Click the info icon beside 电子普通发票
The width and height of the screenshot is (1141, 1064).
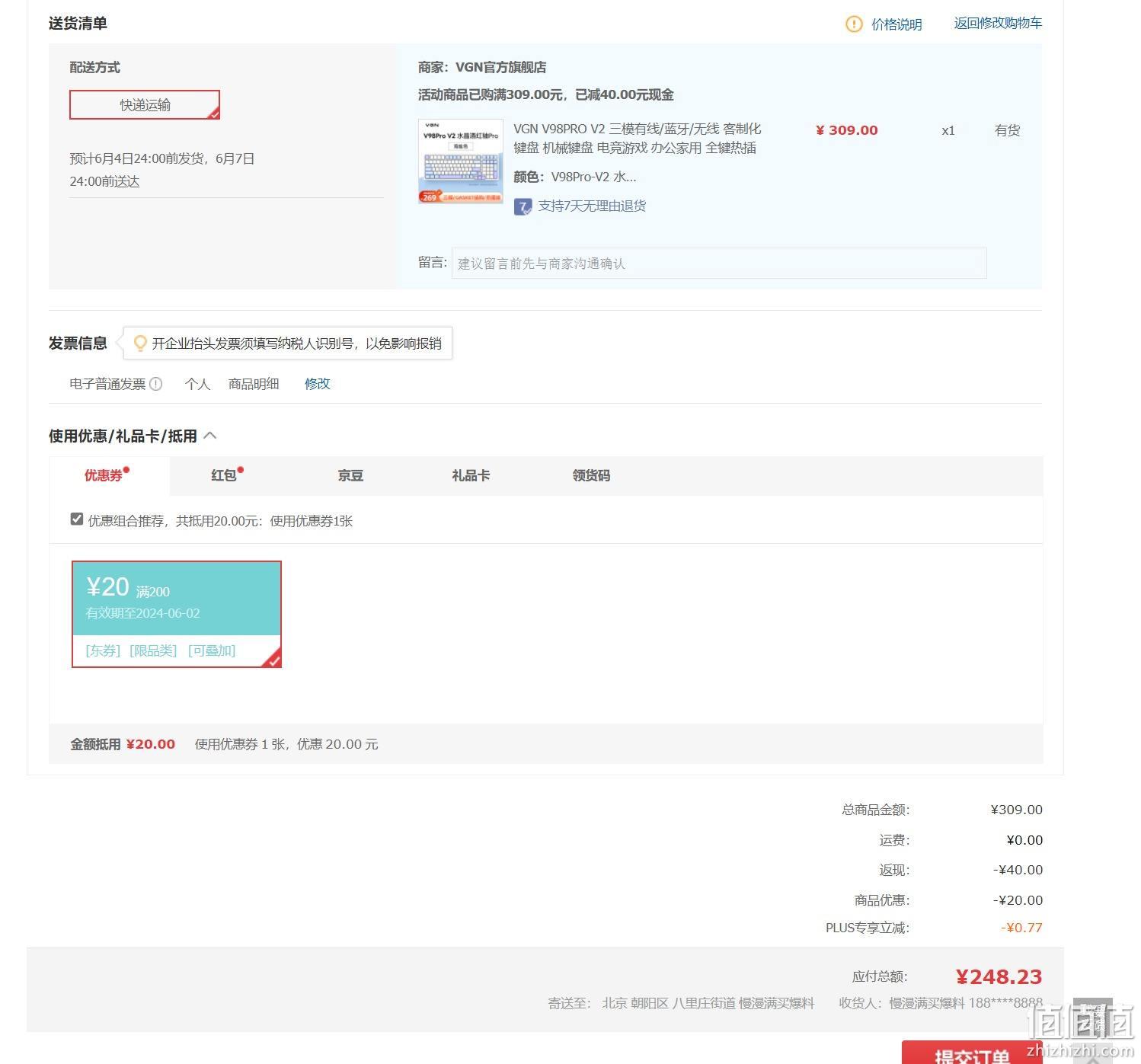156,384
